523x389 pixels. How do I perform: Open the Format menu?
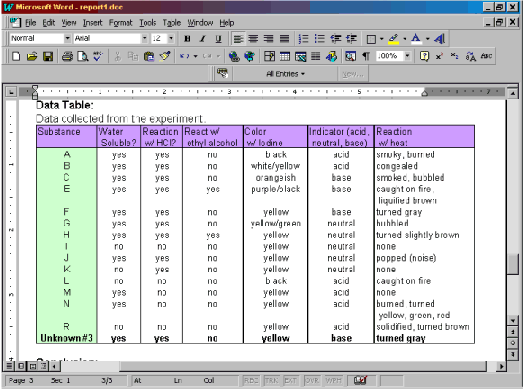[120, 23]
